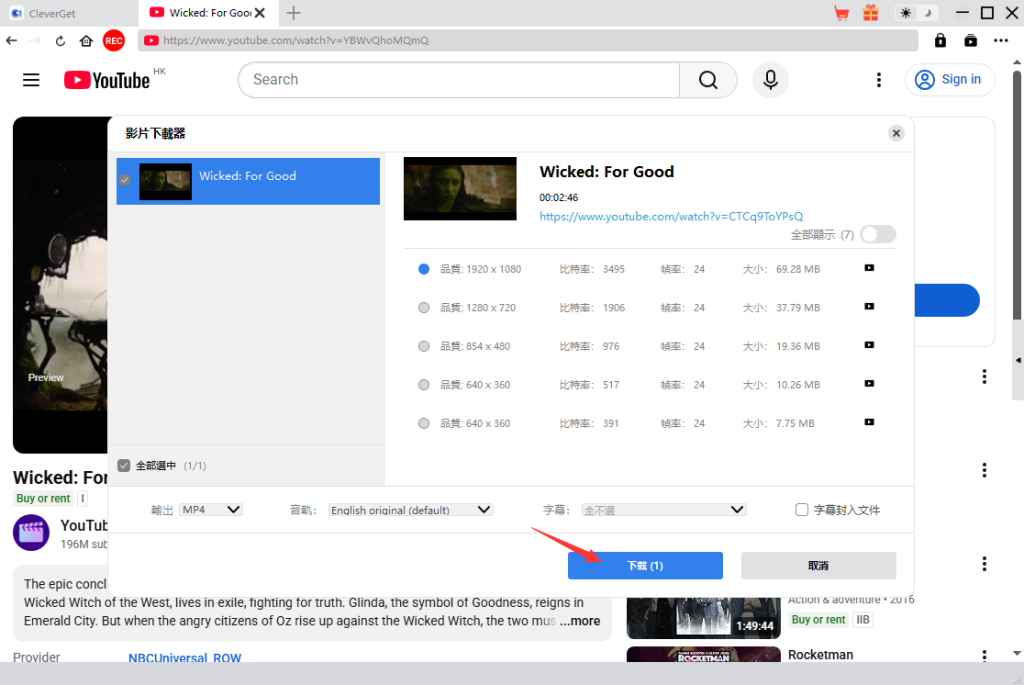Go to the YouTube home logo
Viewport: 1024px width, 685px height.
click(x=107, y=80)
